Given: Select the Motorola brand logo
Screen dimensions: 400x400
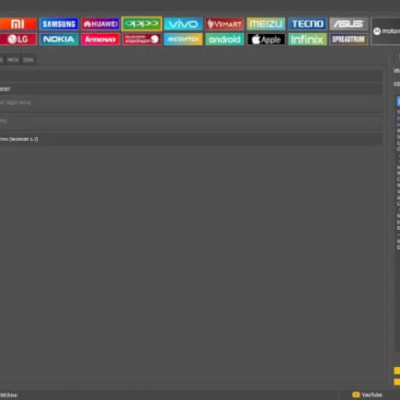Looking at the screenshot, I should [386, 31].
